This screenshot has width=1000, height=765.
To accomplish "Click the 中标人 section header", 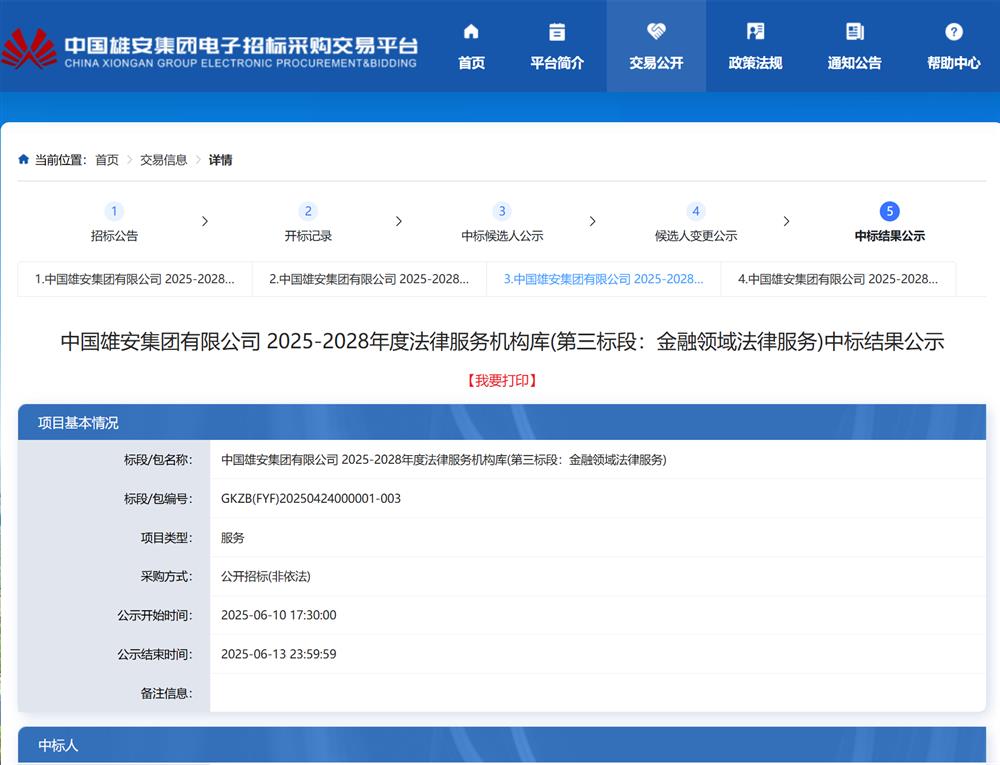I will point(502,745).
